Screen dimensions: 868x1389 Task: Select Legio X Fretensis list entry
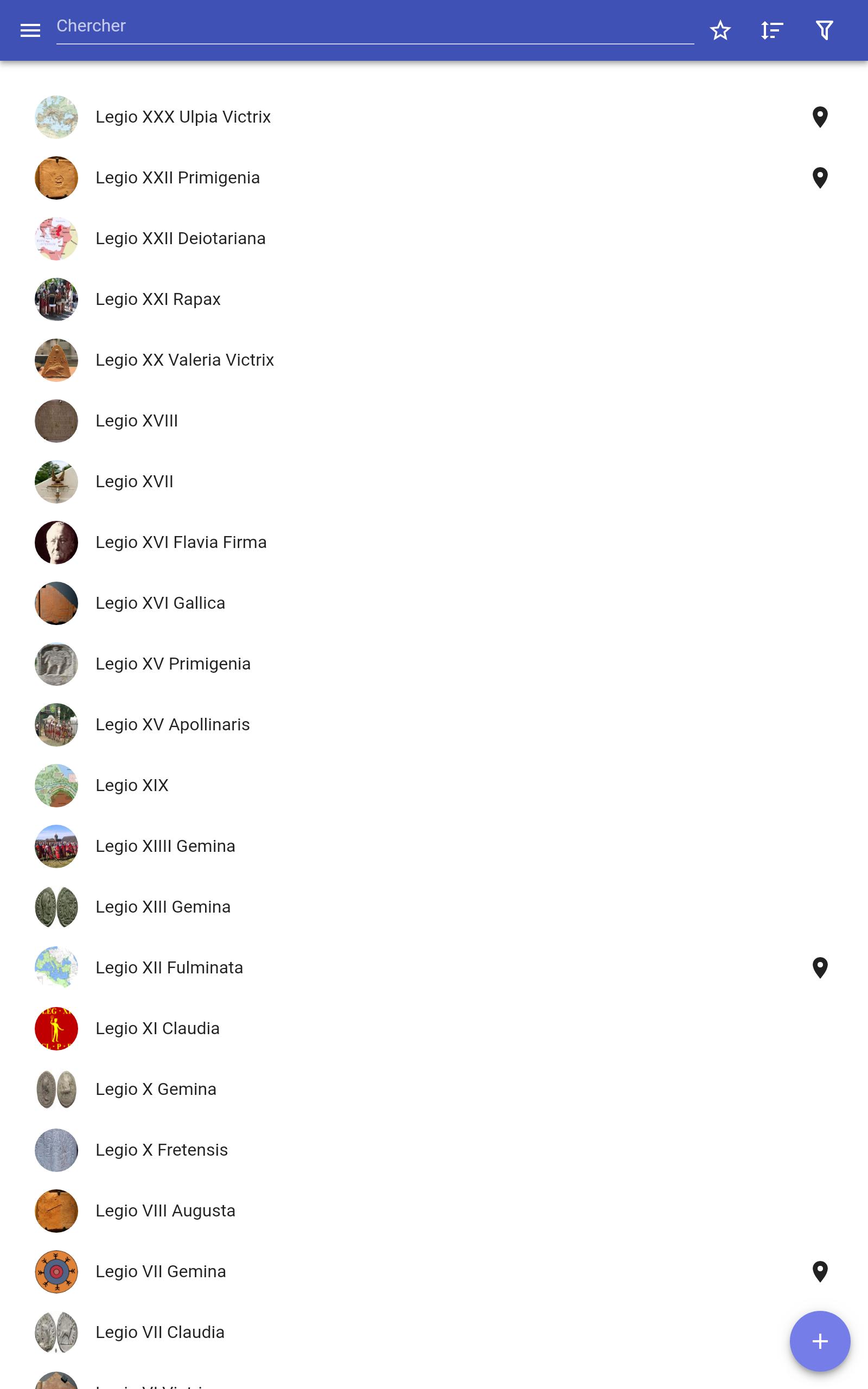tap(434, 1150)
